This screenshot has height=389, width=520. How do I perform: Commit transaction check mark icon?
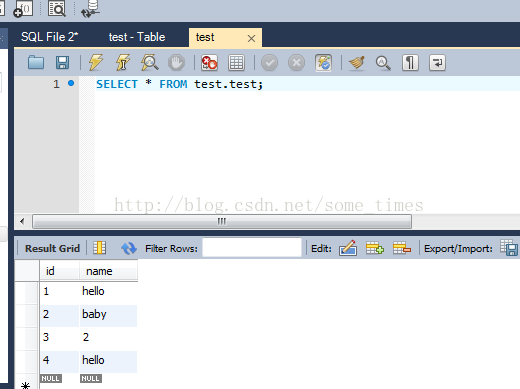coord(269,63)
